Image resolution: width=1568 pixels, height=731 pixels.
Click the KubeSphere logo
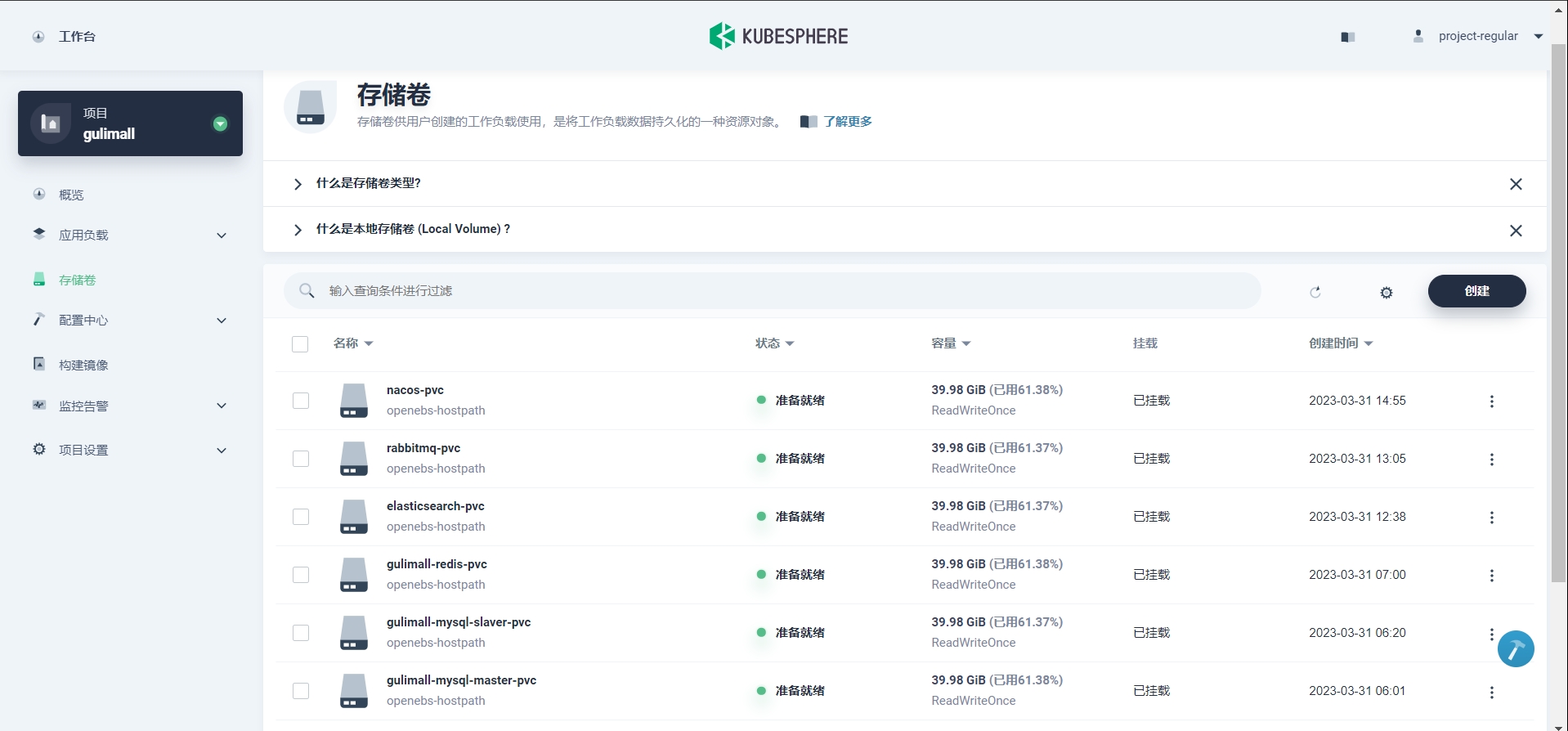pos(778,36)
